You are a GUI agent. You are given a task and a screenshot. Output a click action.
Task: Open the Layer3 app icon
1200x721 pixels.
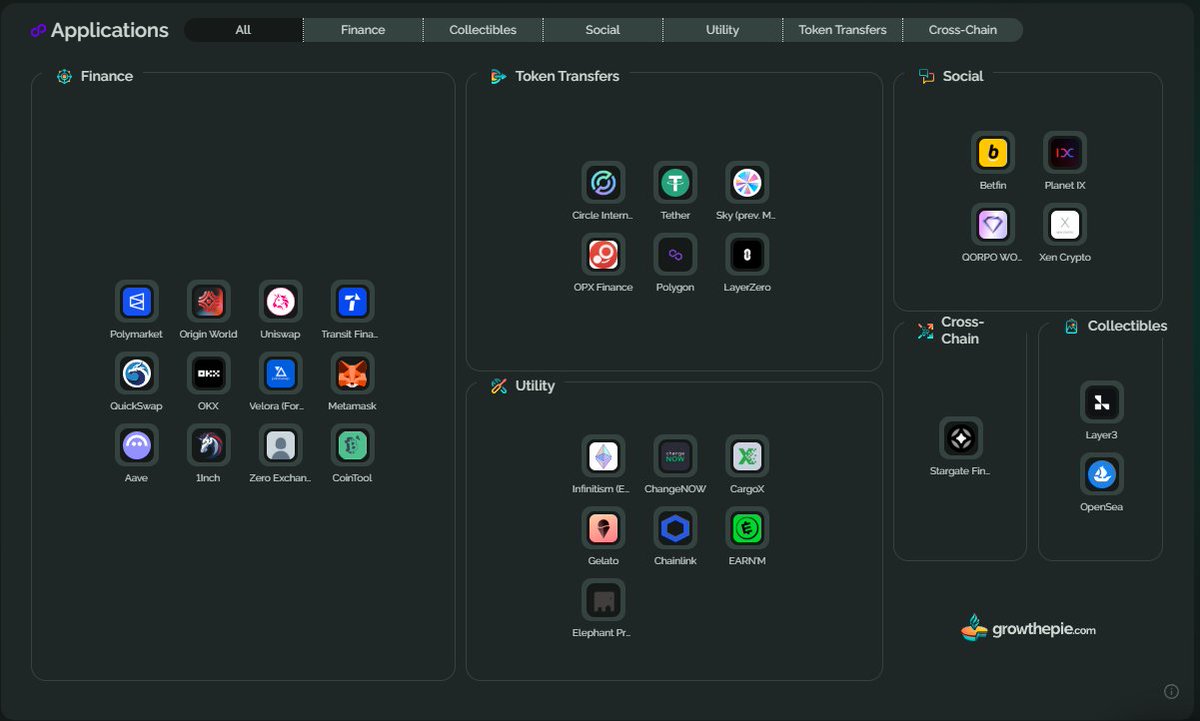coord(1102,402)
